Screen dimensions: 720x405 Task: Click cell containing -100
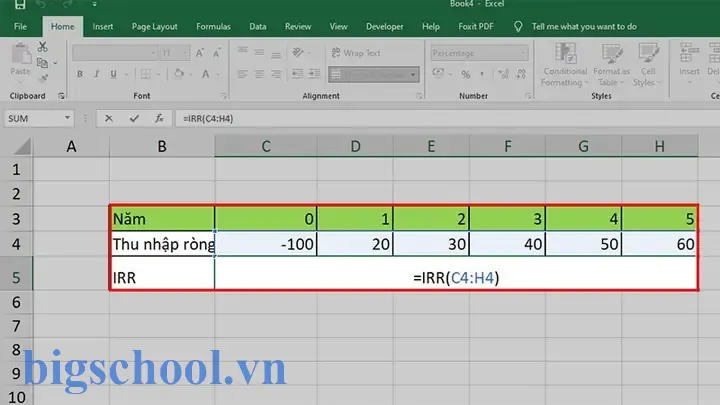(265, 244)
